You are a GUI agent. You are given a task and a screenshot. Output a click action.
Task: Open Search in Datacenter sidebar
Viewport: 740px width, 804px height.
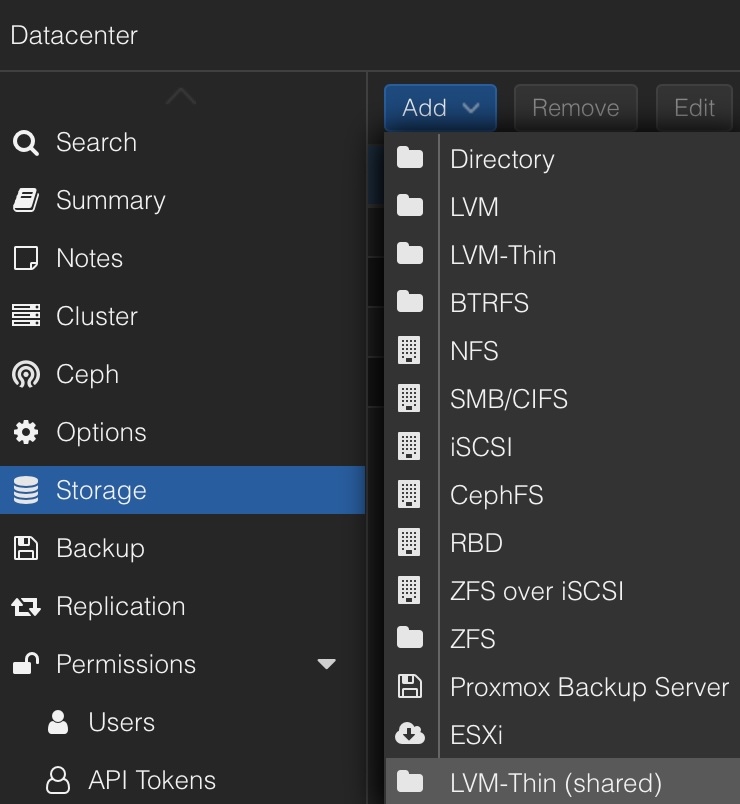pyautogui.click(x=183, y=143)
